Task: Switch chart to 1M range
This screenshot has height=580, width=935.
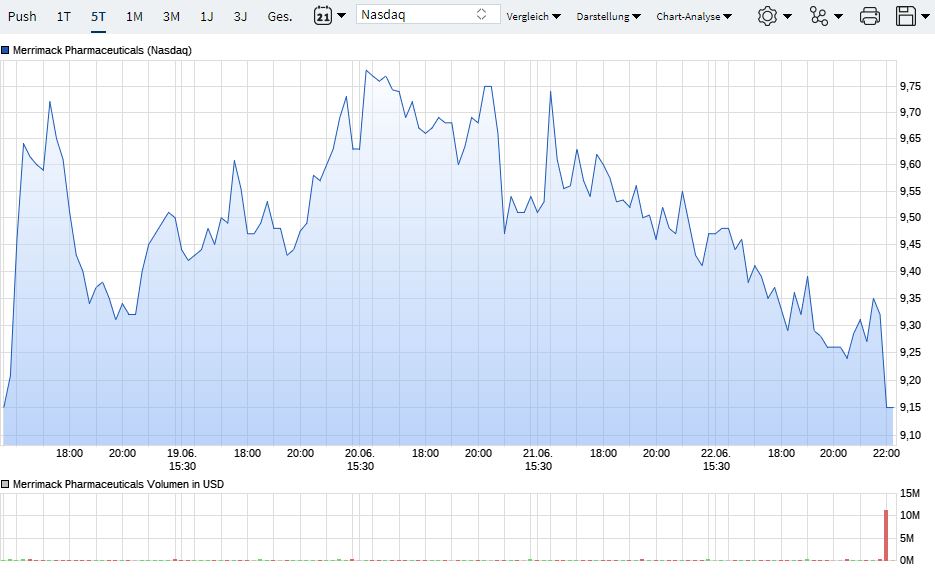Action: [x=134, y=16]
